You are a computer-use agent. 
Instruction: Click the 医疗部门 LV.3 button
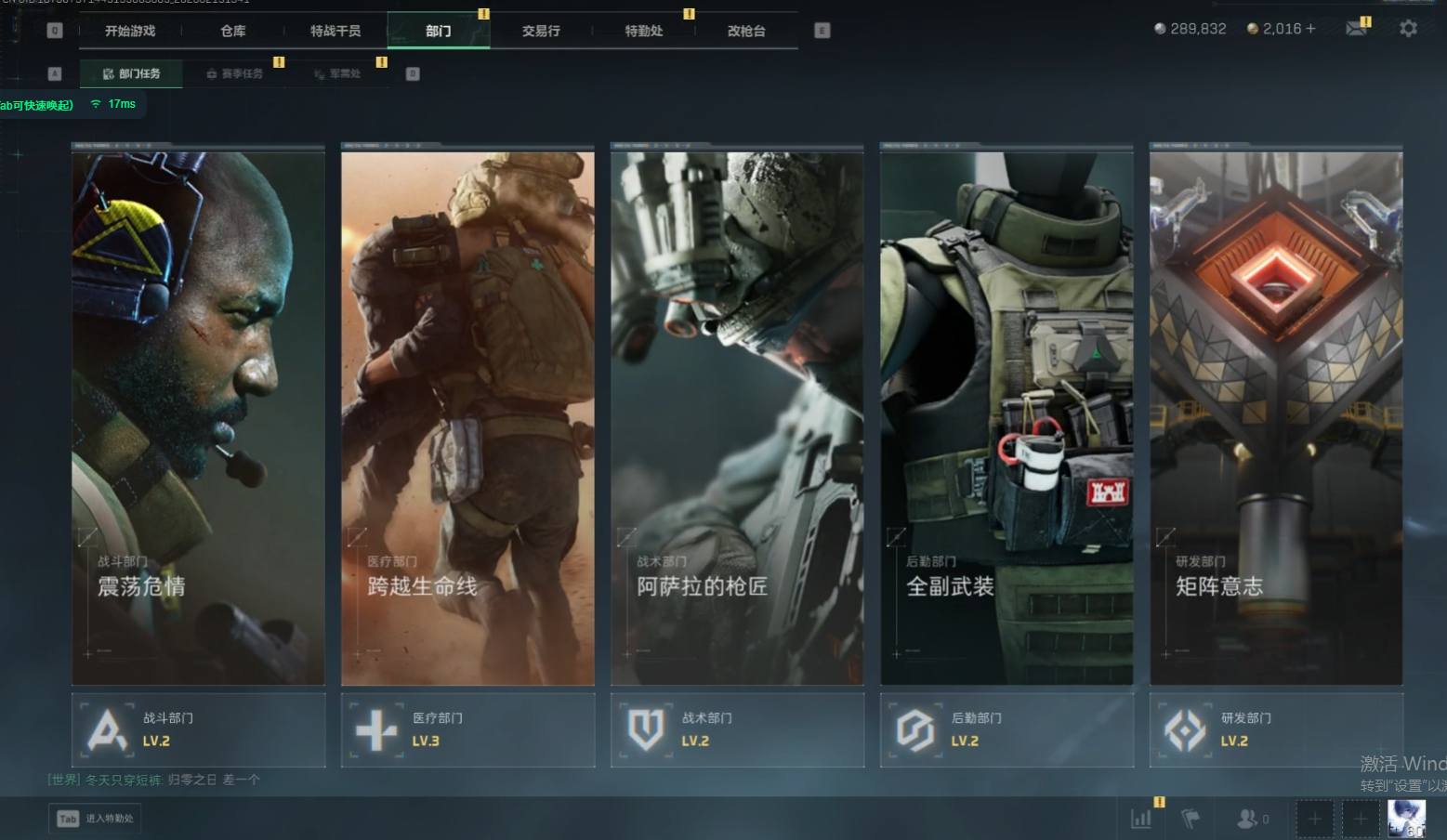(x=468, y=729)
